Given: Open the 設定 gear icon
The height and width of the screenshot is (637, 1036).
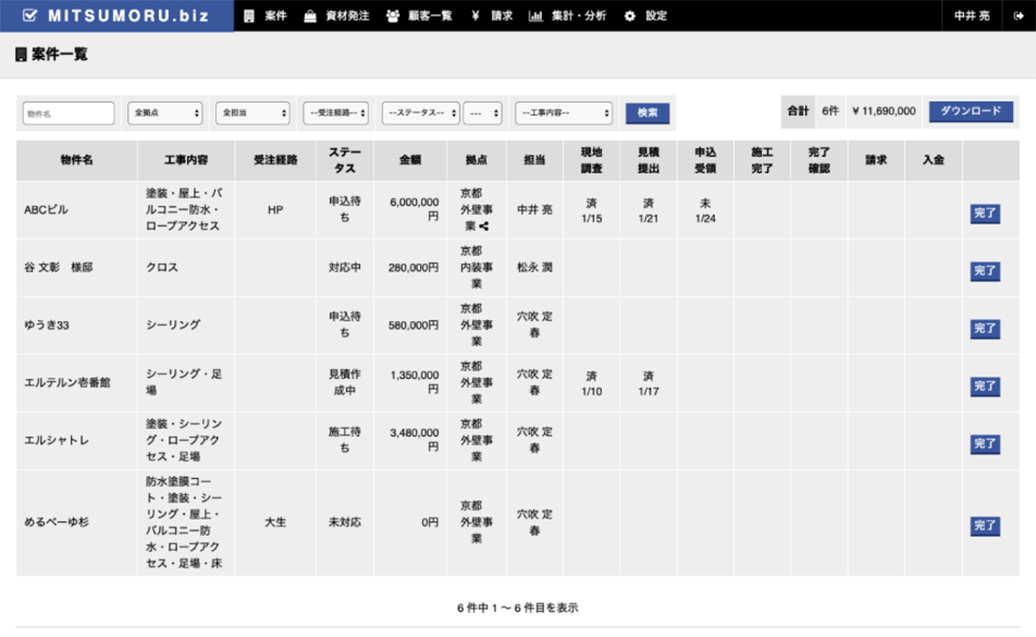Looking at the screenshot, I should click(x=630, y=15).
